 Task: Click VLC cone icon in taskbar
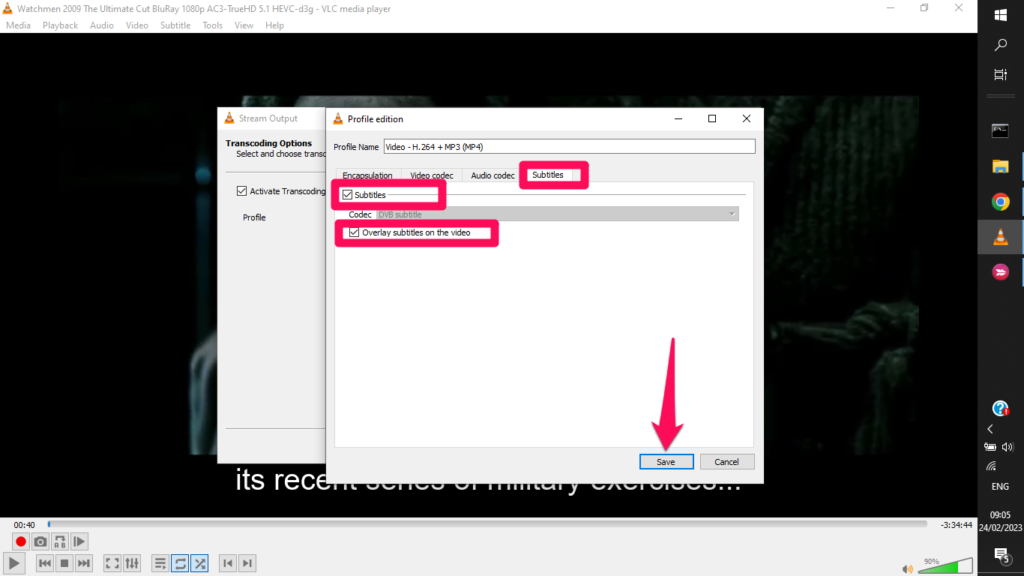point(1000,237)
